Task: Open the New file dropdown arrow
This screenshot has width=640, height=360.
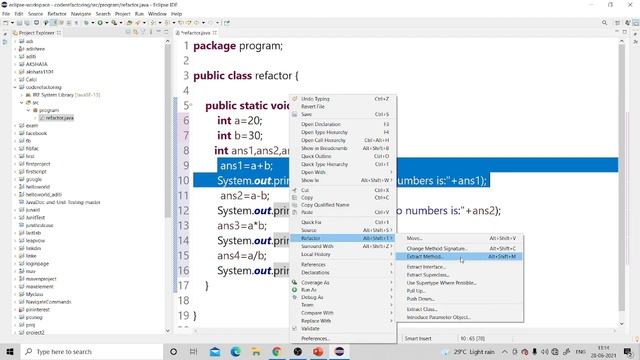Action: pyautogui.click(x=12, y=23)
